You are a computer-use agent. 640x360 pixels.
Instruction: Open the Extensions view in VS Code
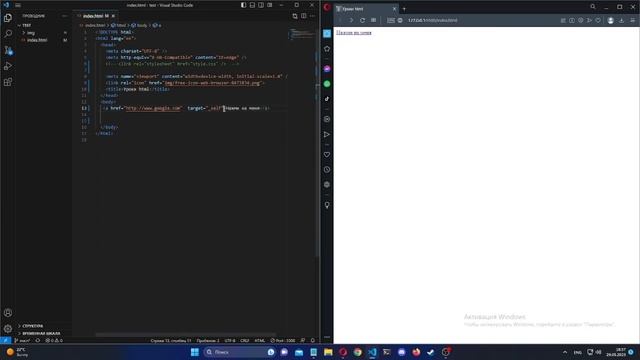coord(8,82)
